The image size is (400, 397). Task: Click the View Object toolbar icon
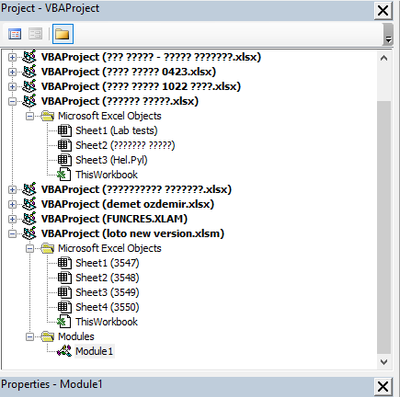click(35, 34)
